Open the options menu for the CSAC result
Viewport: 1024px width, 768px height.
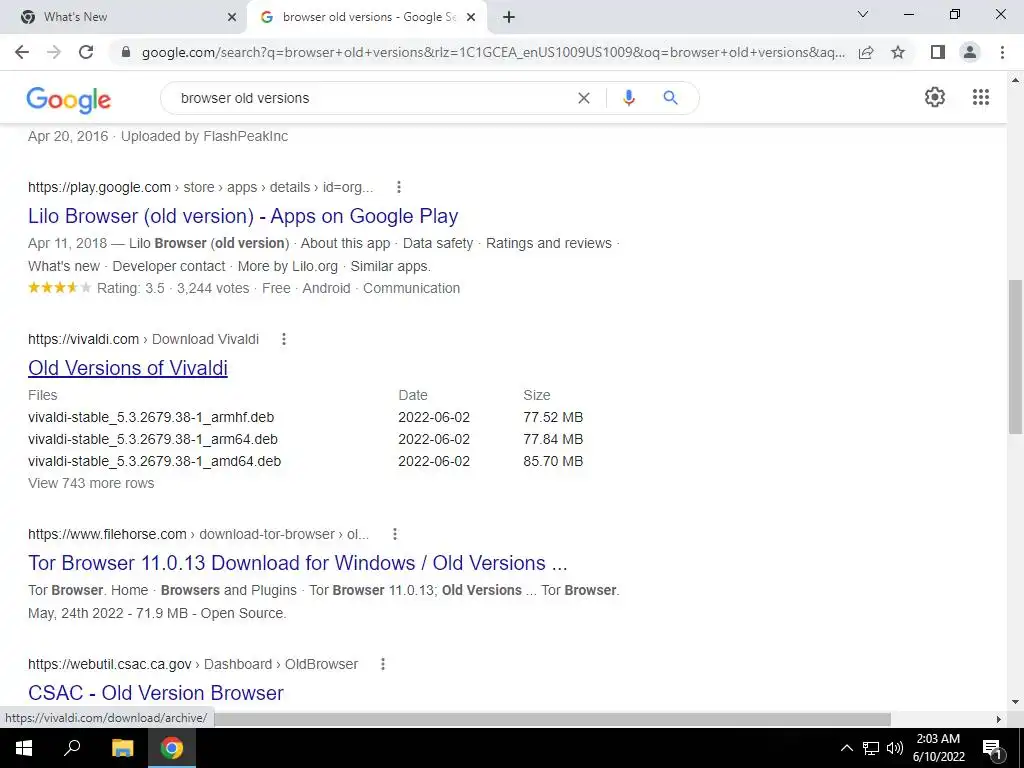click(383, 664)
